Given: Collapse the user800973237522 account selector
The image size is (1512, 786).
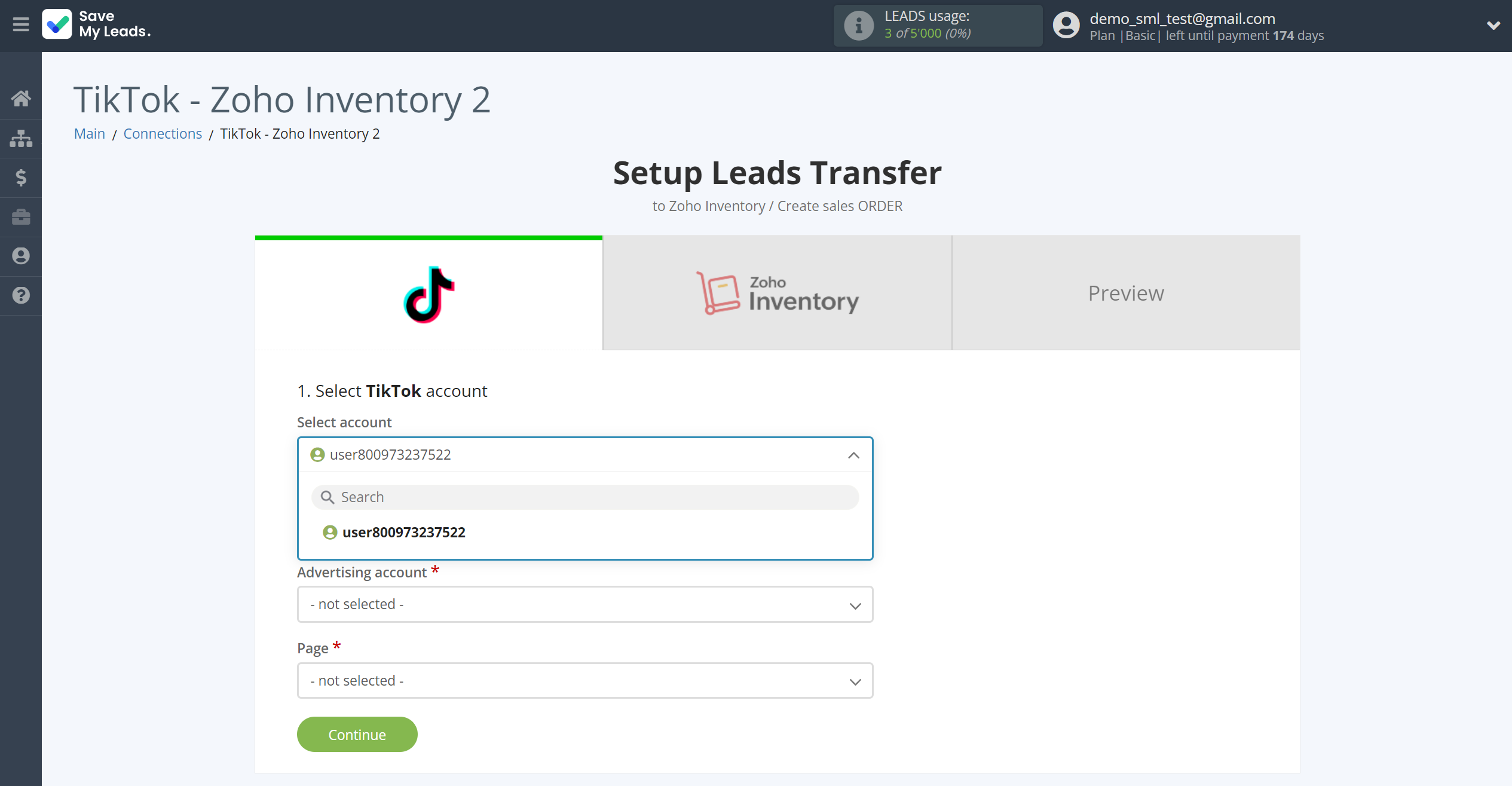Looking at the screenshot, I should (x=853, y=455).
